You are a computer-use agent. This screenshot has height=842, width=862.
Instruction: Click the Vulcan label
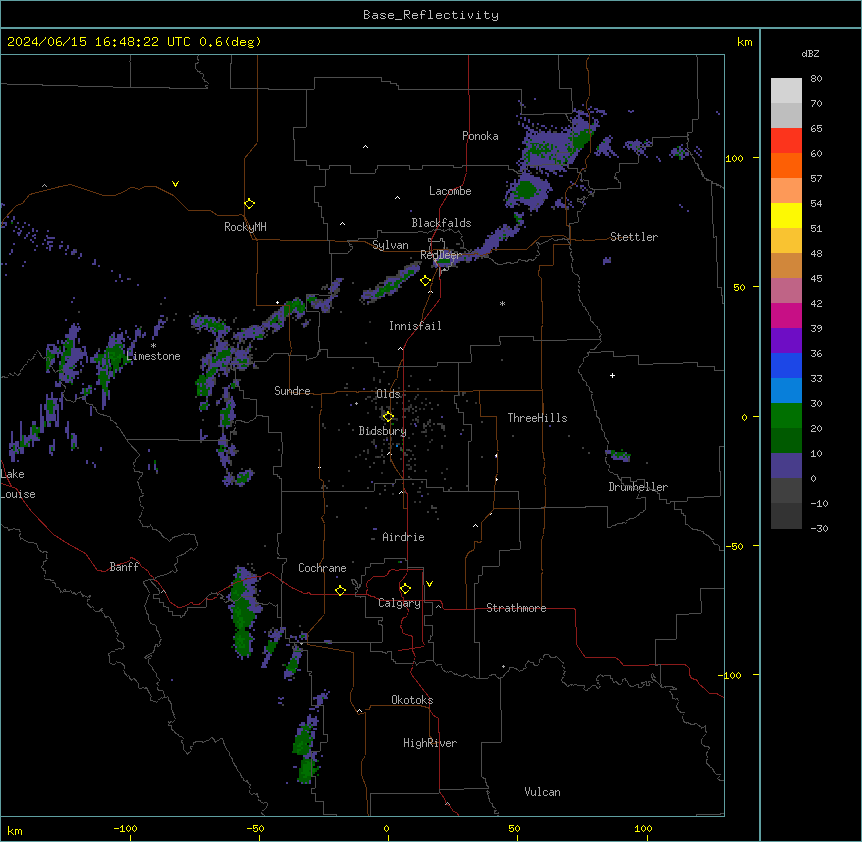[542, 792]
